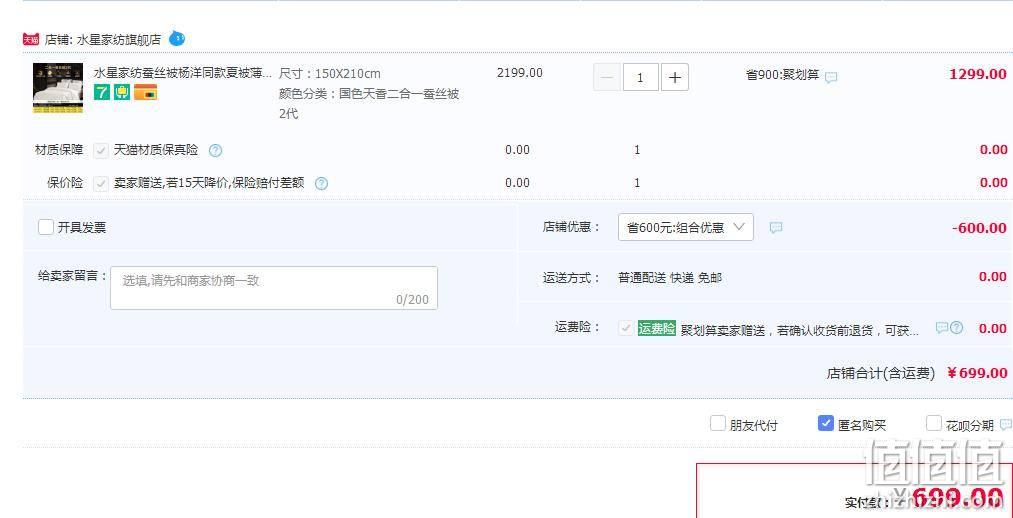Click the item price 1299.00
This screenshot has height=518, width=1013.
point(978,74)
